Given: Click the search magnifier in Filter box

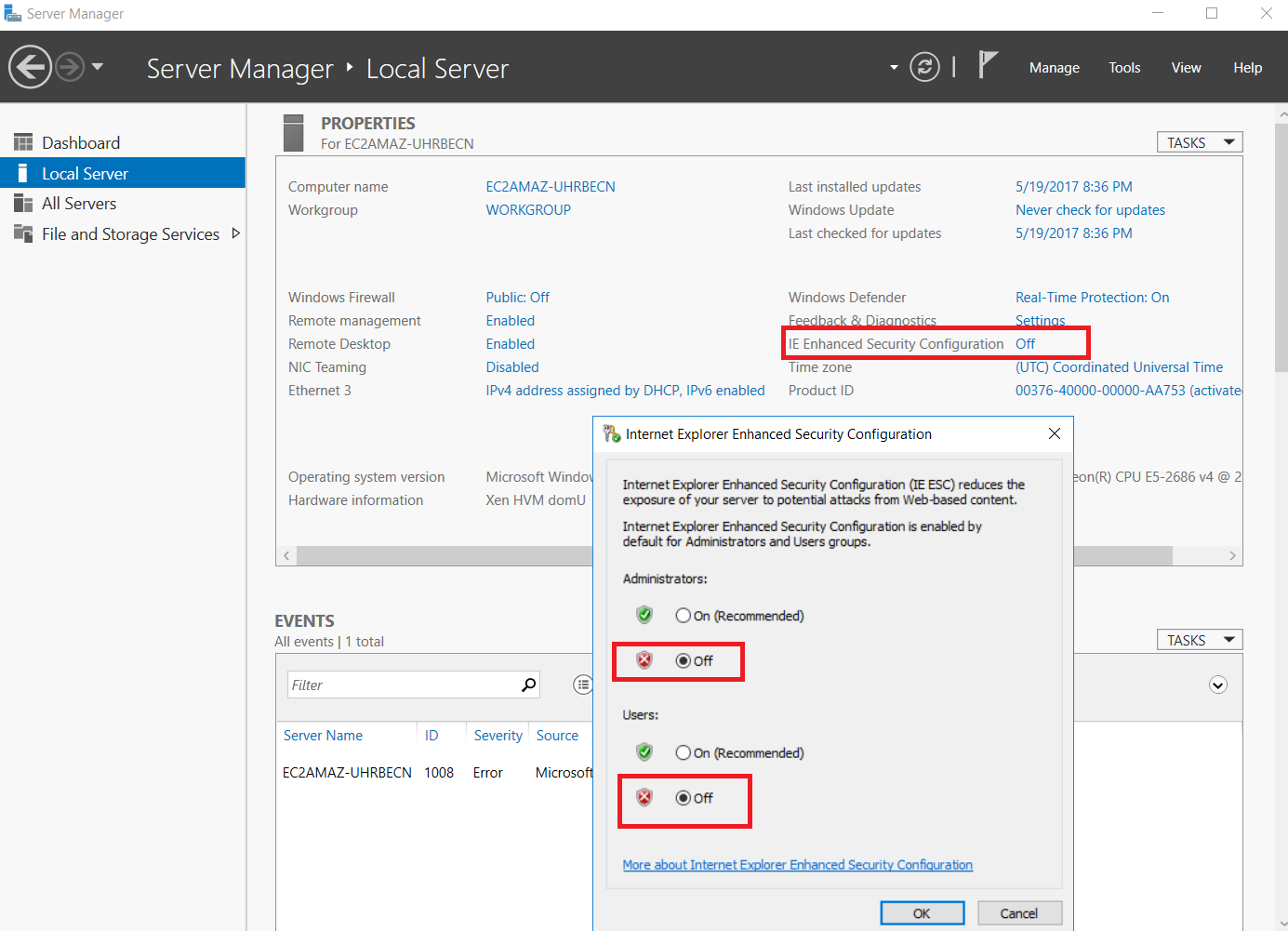Looking at the screenshot, I should pyautogui.click(x=529, y=685).
